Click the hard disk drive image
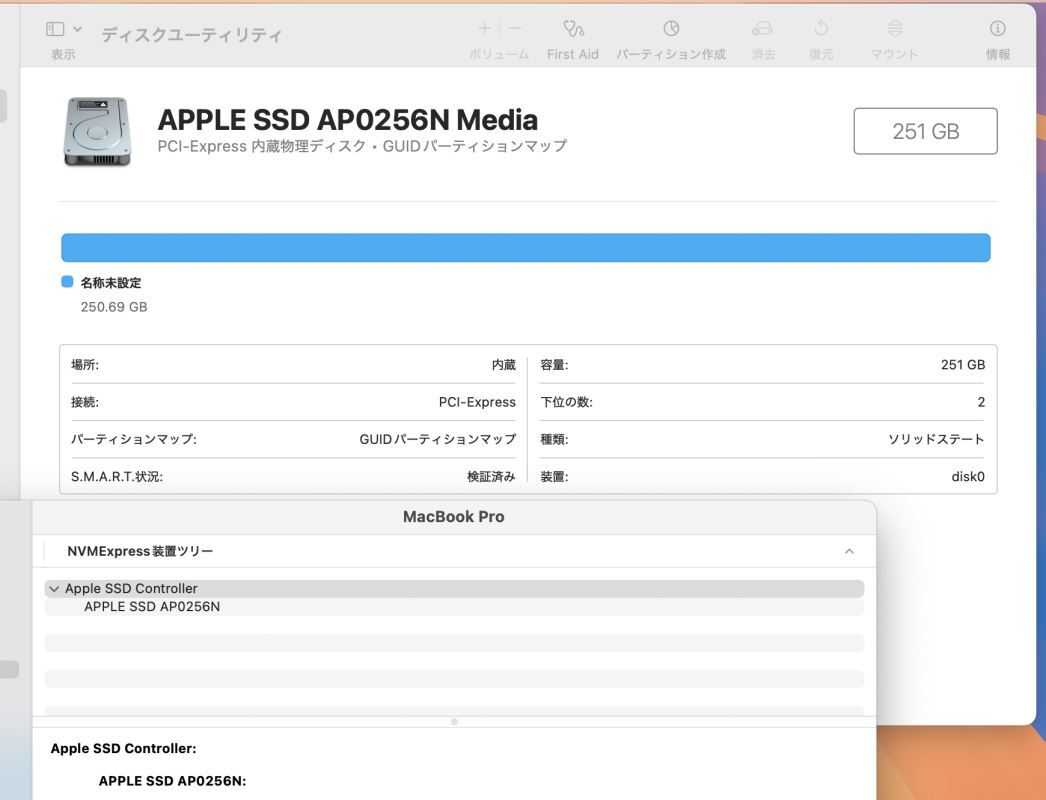Screen dimensions: 1046x800 [97, 131]
